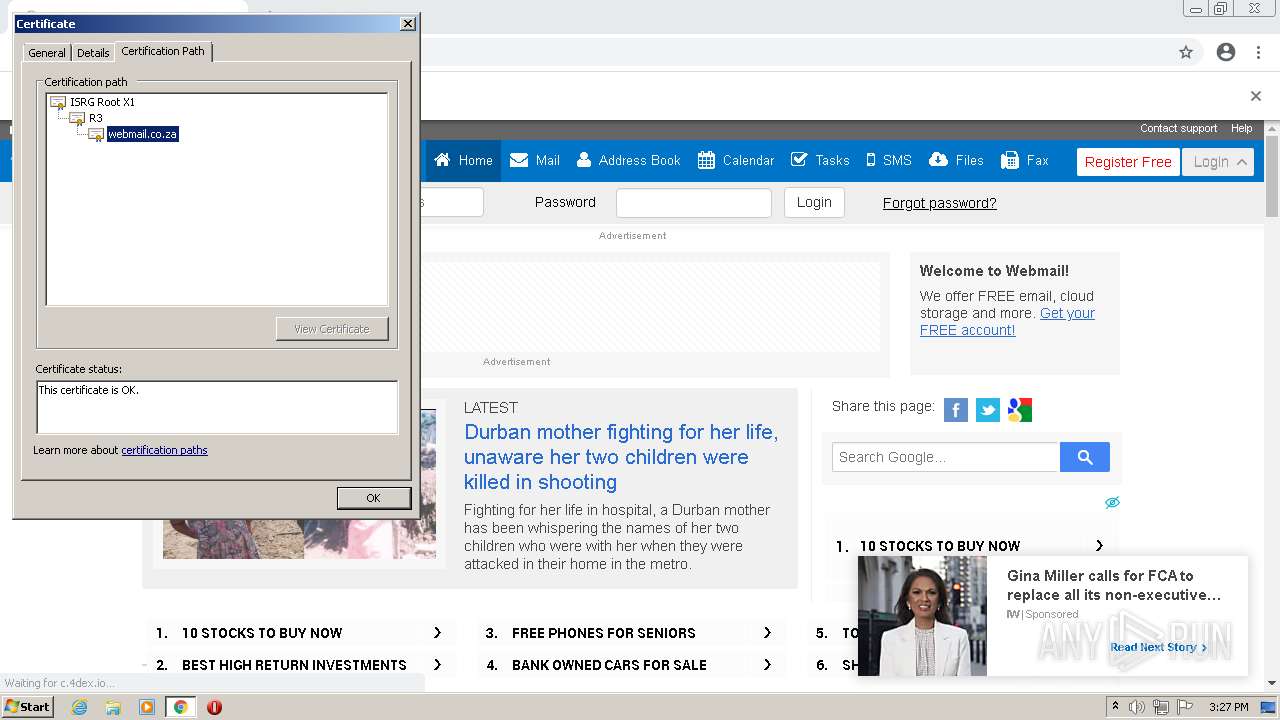This screenshot has height=720, width=1280.
Task: Expand the Login dropdown in header
Action: [x=1218, y=162]
